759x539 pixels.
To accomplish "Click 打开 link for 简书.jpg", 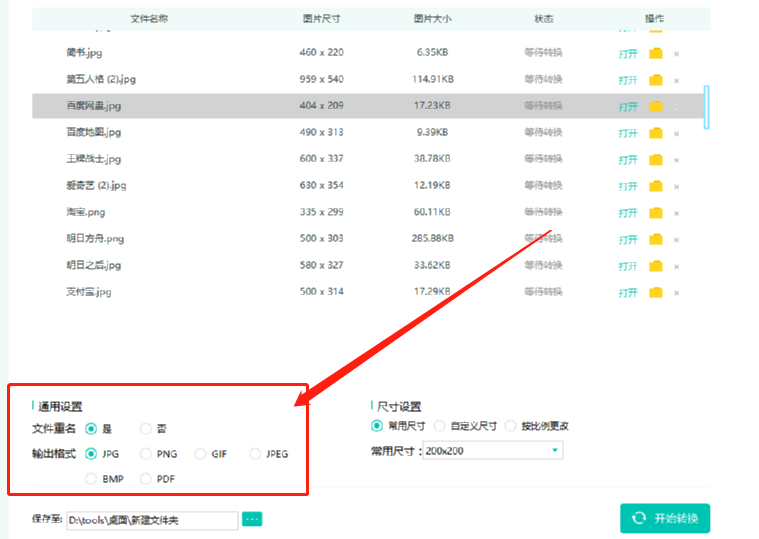I will pos(628,54).
